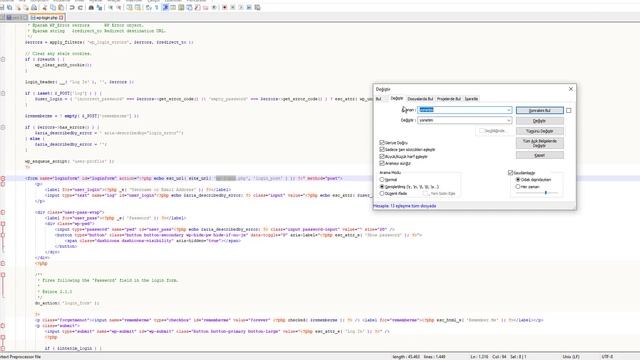Screen dimensions: 640x360
Task: Toggle synchronized horizontal scrolling icon
Action: (x=138, y=7)
